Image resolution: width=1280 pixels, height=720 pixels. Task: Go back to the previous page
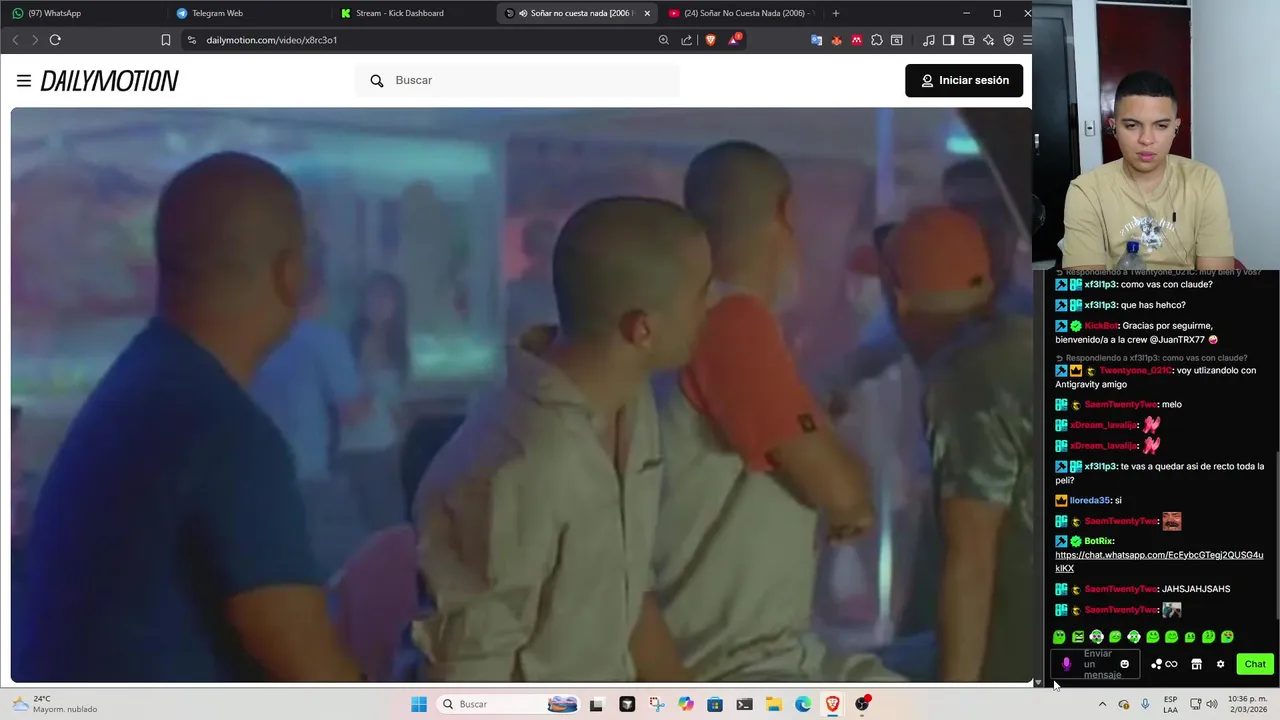pyautogui.click(x=15, y=40)
